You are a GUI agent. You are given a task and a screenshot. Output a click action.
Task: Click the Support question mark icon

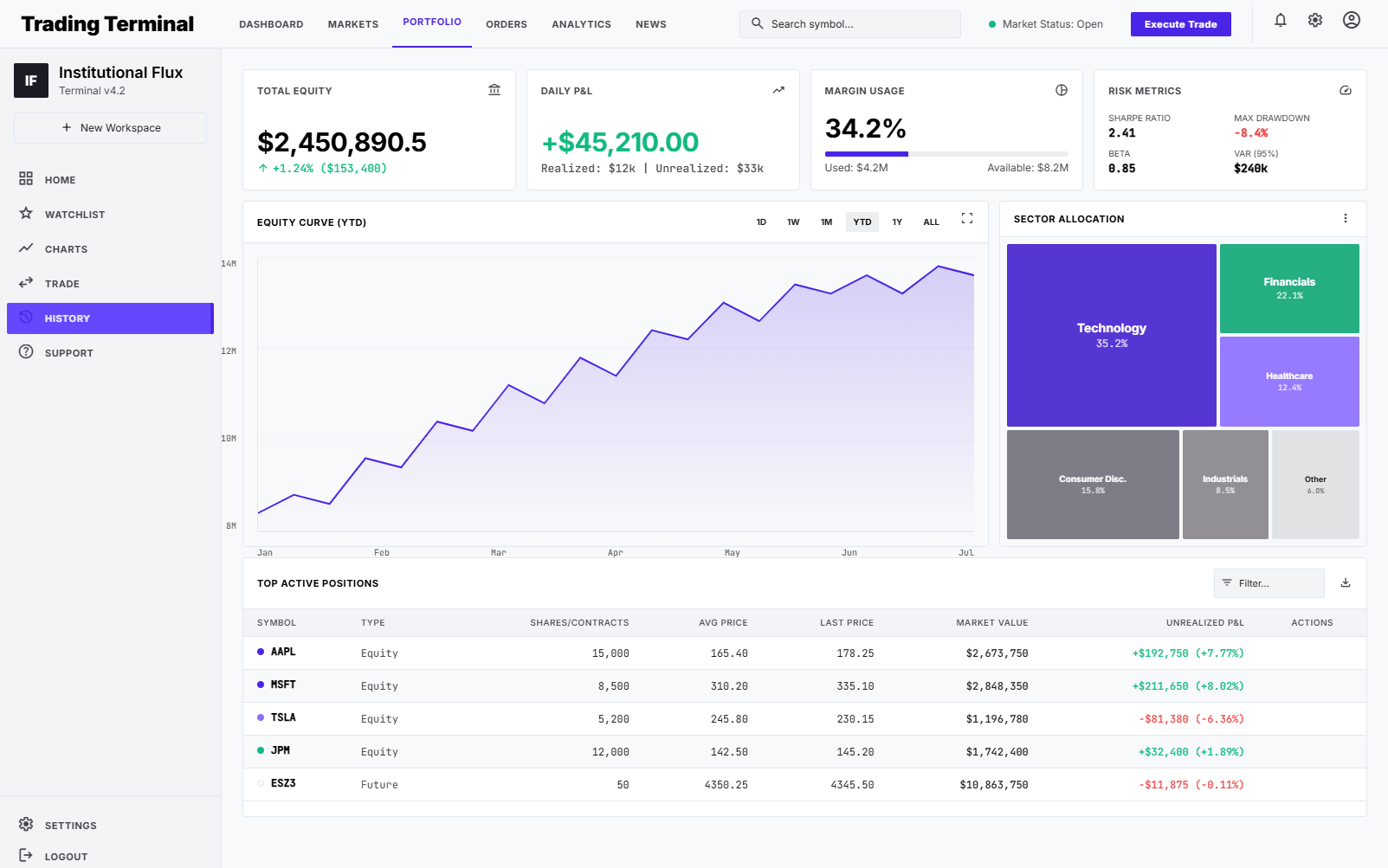26,351
